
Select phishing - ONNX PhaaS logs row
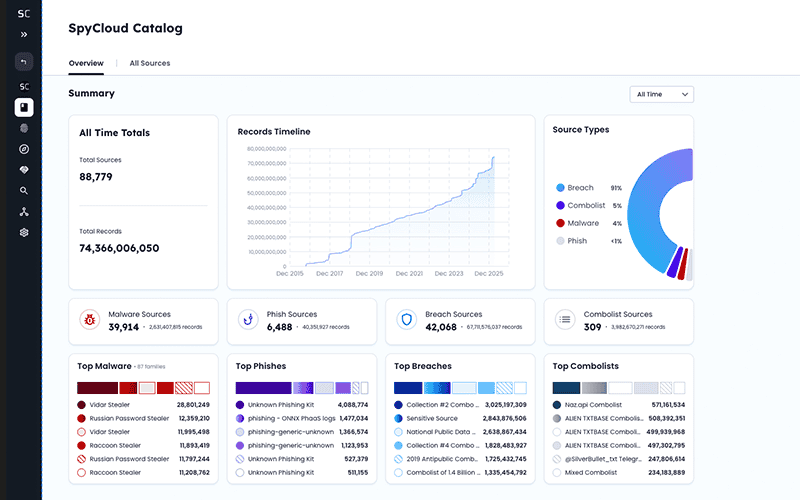(302, 418)
